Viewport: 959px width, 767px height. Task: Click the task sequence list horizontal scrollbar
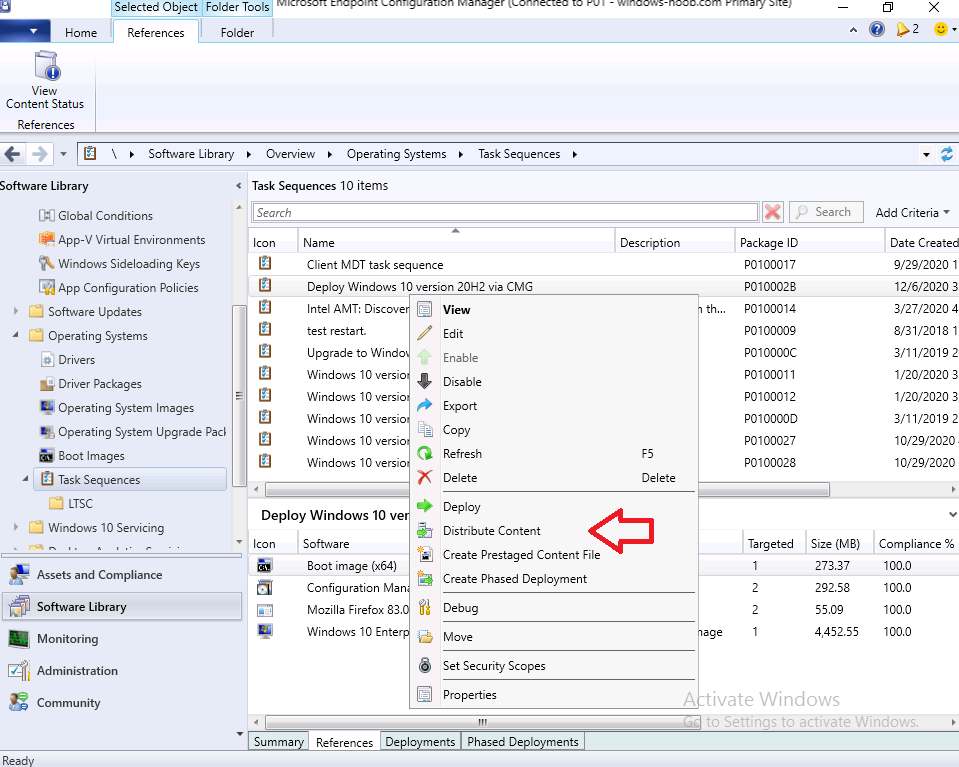point(547,489)
